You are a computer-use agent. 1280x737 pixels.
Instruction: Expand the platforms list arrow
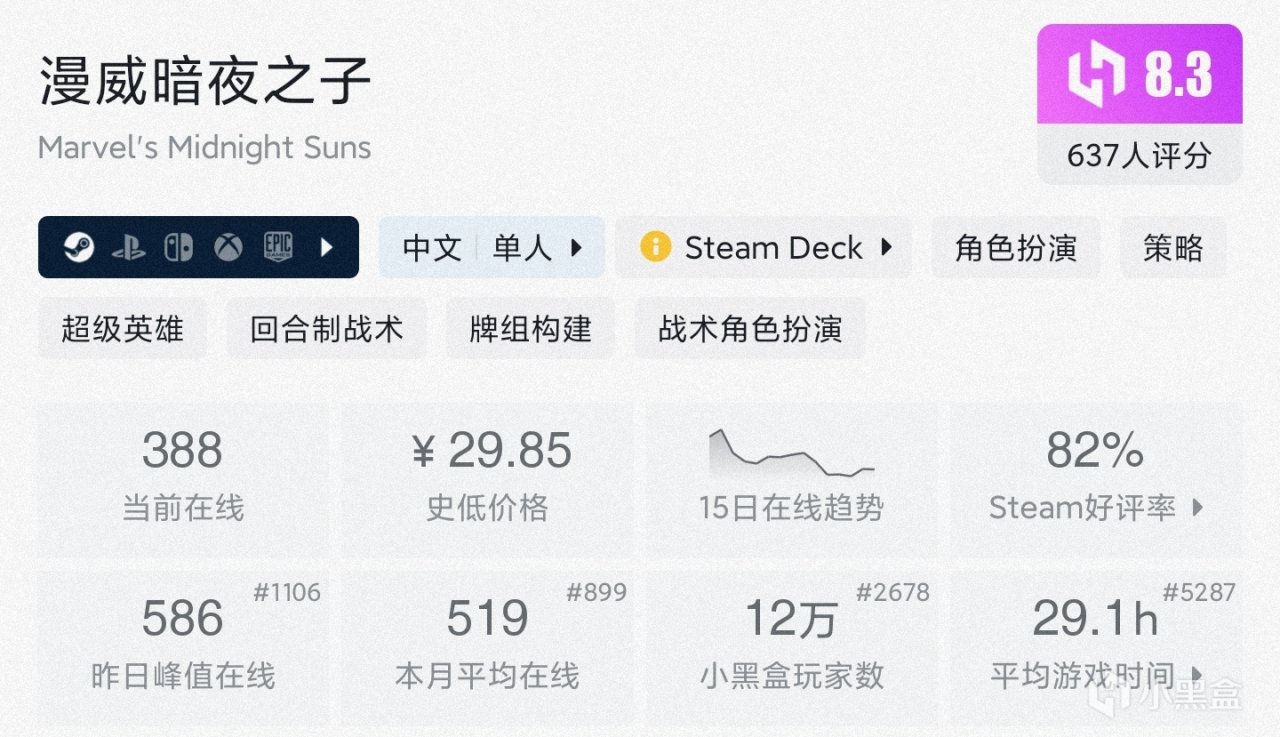click(x=326, y=247)
